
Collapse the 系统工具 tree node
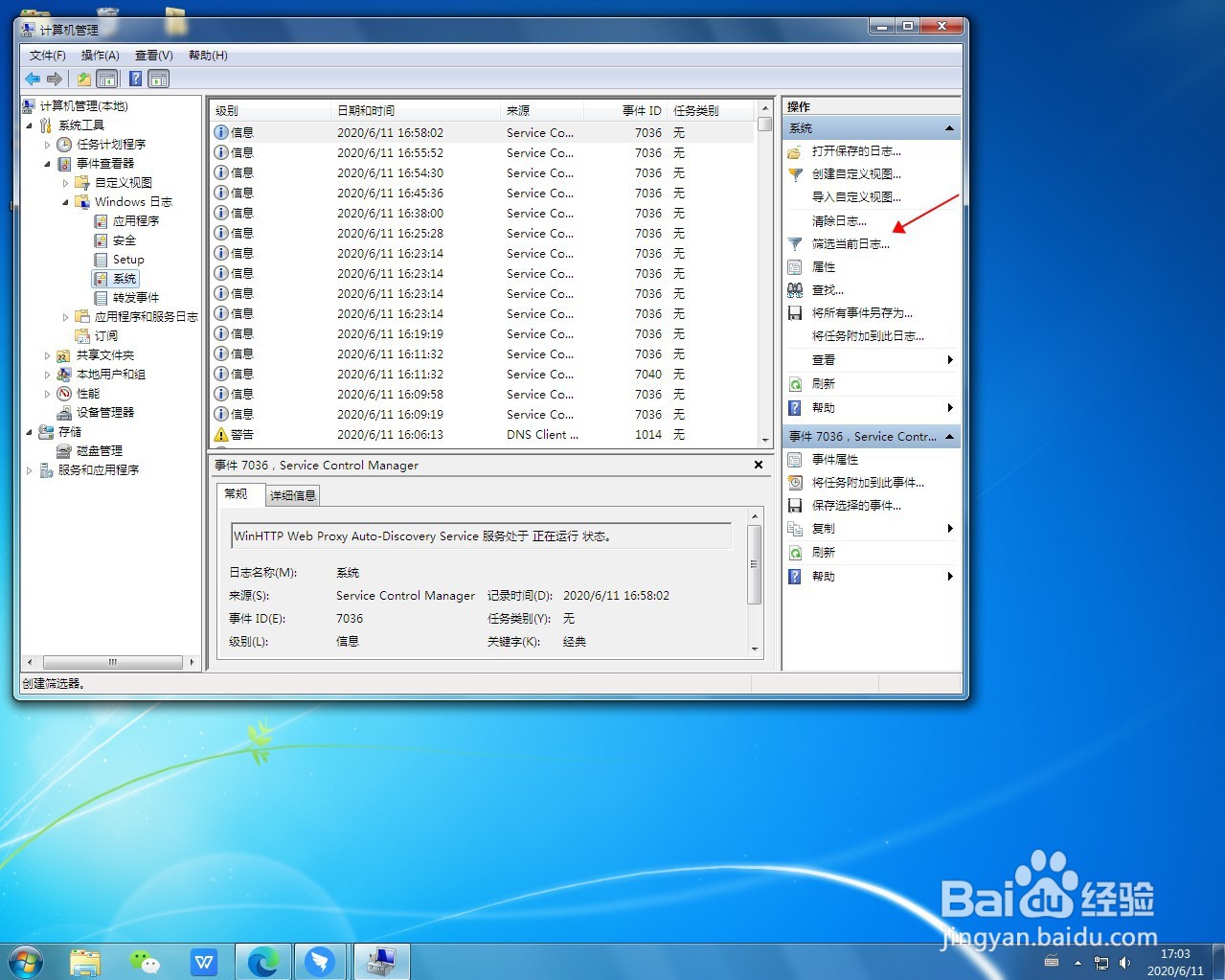(29, 125)
